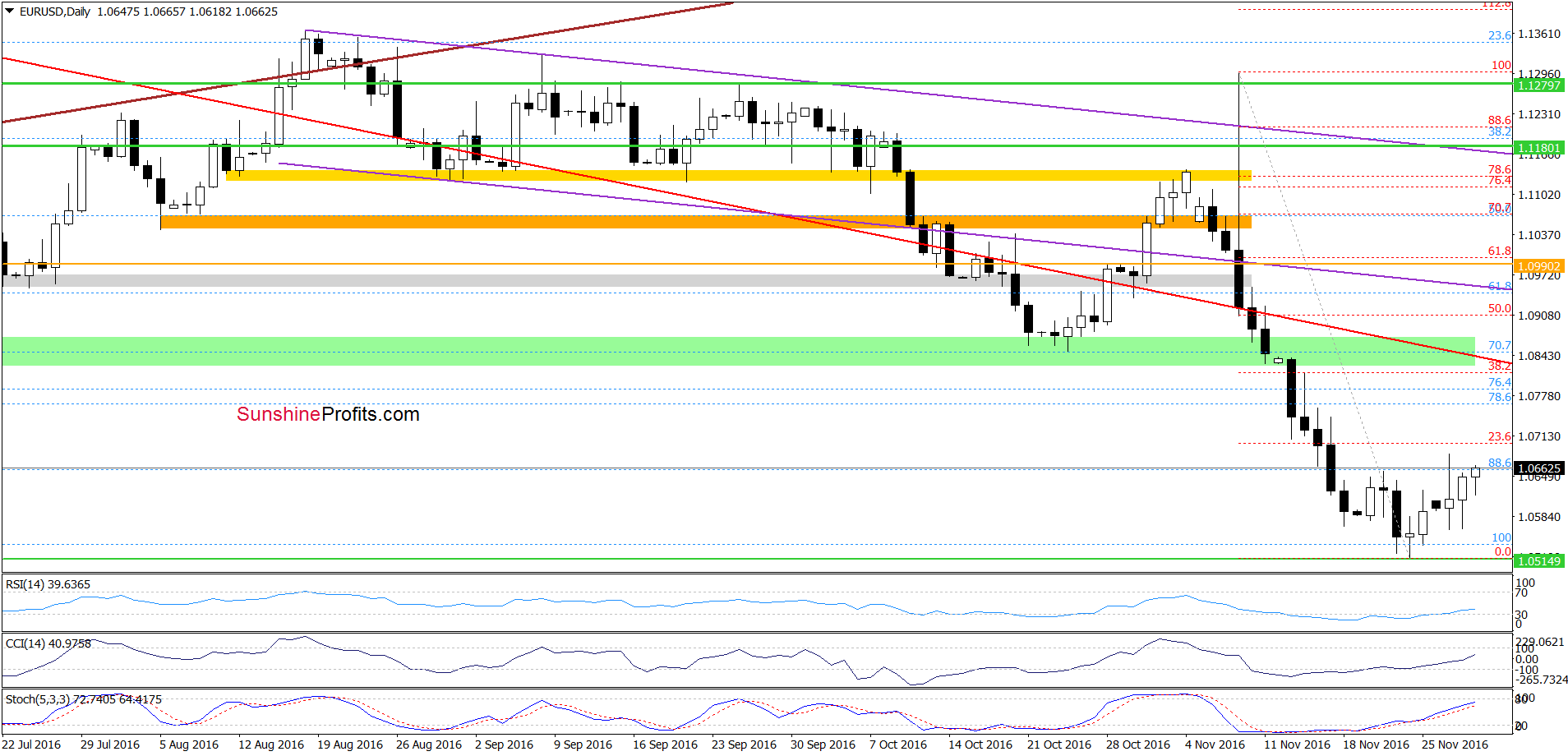1568x756 pixels.
Task: Click the RSI(14) 39.6365 indicator label
Action: [x=48, y=584]
